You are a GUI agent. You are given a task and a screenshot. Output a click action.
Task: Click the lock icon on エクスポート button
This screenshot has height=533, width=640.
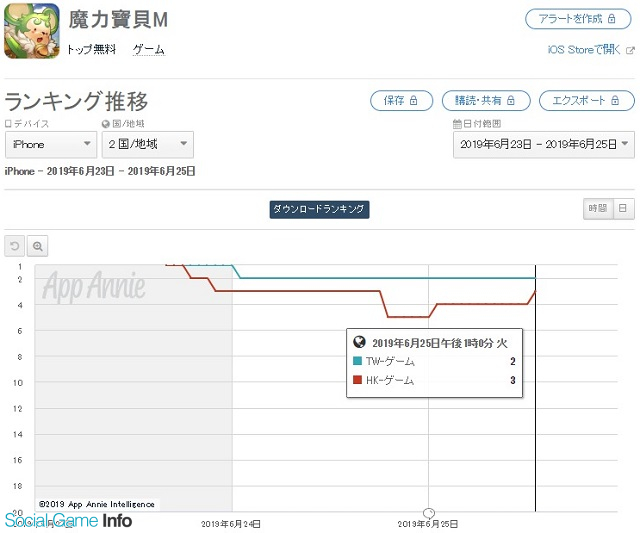[618, 101]
